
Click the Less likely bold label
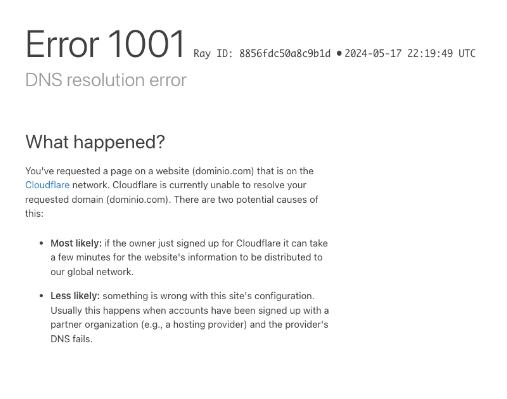click(75, 296)
